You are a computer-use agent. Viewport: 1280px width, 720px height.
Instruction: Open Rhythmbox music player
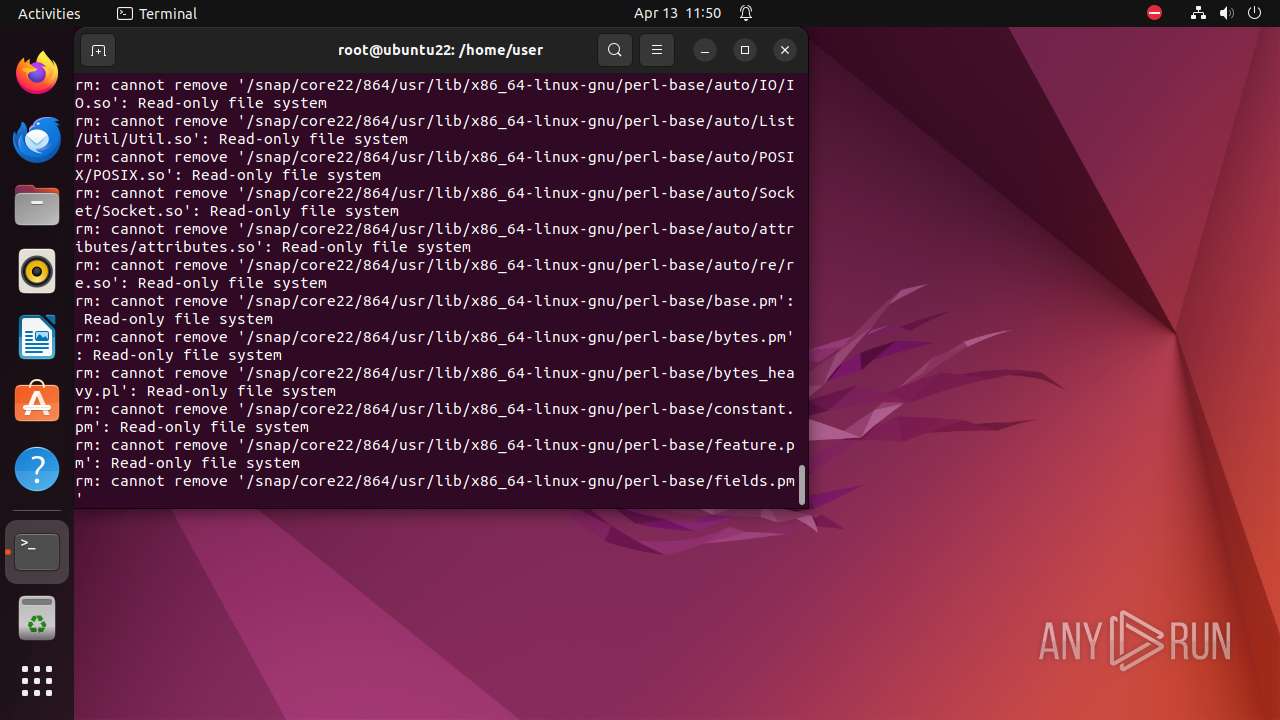(x=37, y=272)
